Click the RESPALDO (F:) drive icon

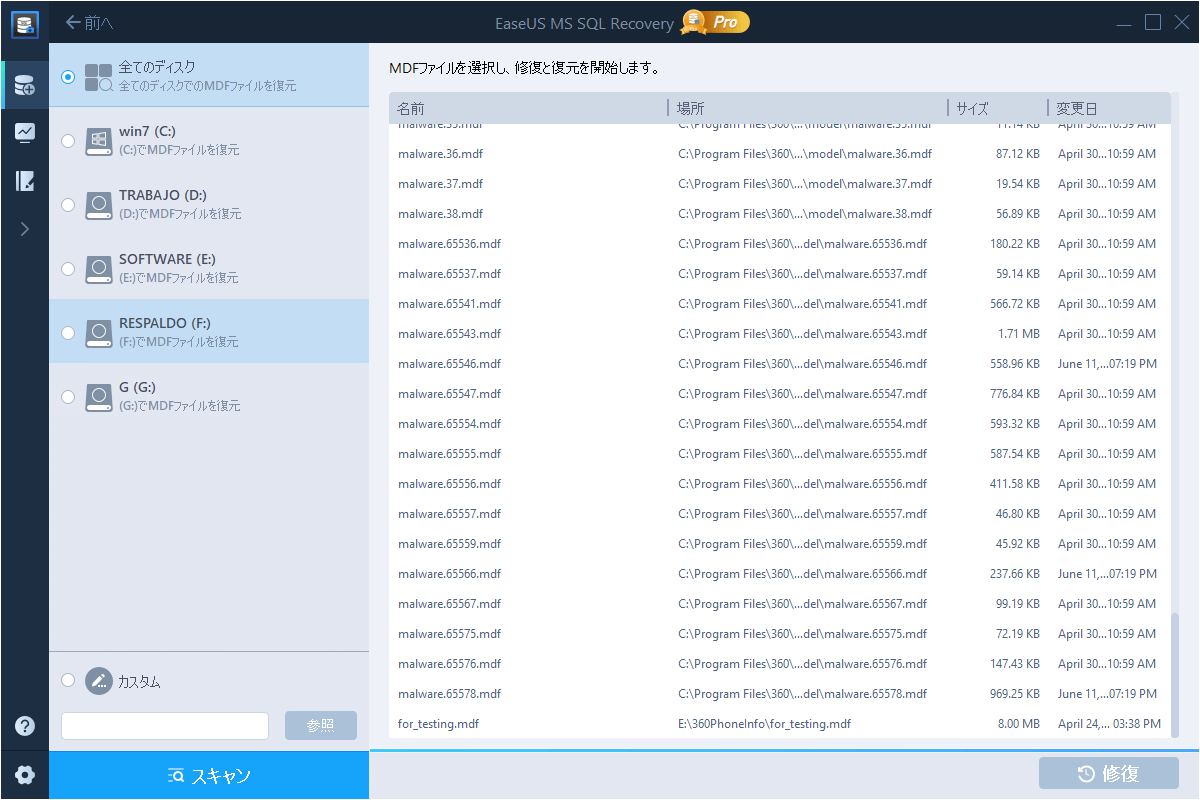click(99, 333)
